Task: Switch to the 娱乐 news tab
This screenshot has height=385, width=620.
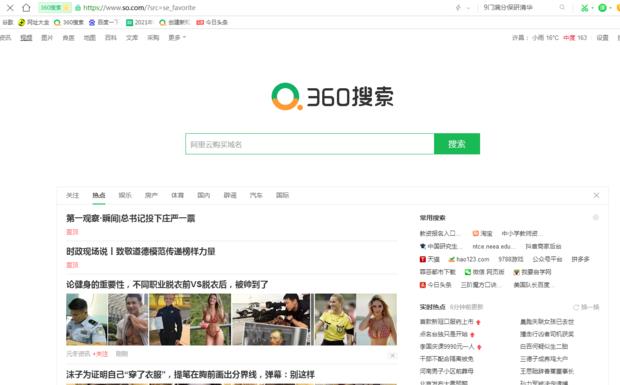Action: (x=125, y=195)
